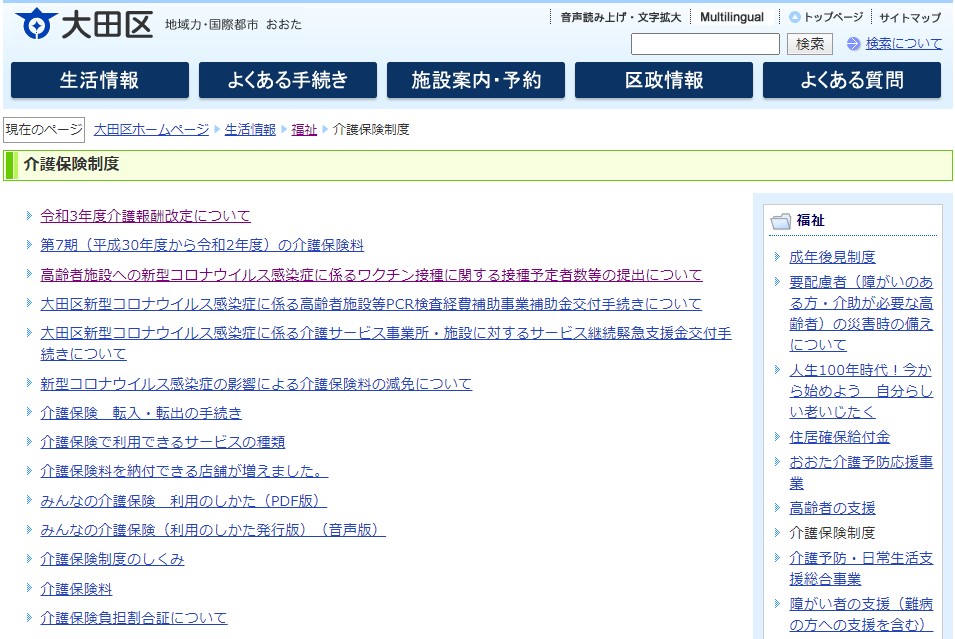The height and width of the screenshot is (639, 955).
Task: Open sidebar link 要配慮者の災害時の備えについて
Action: (x=861, y=313)
